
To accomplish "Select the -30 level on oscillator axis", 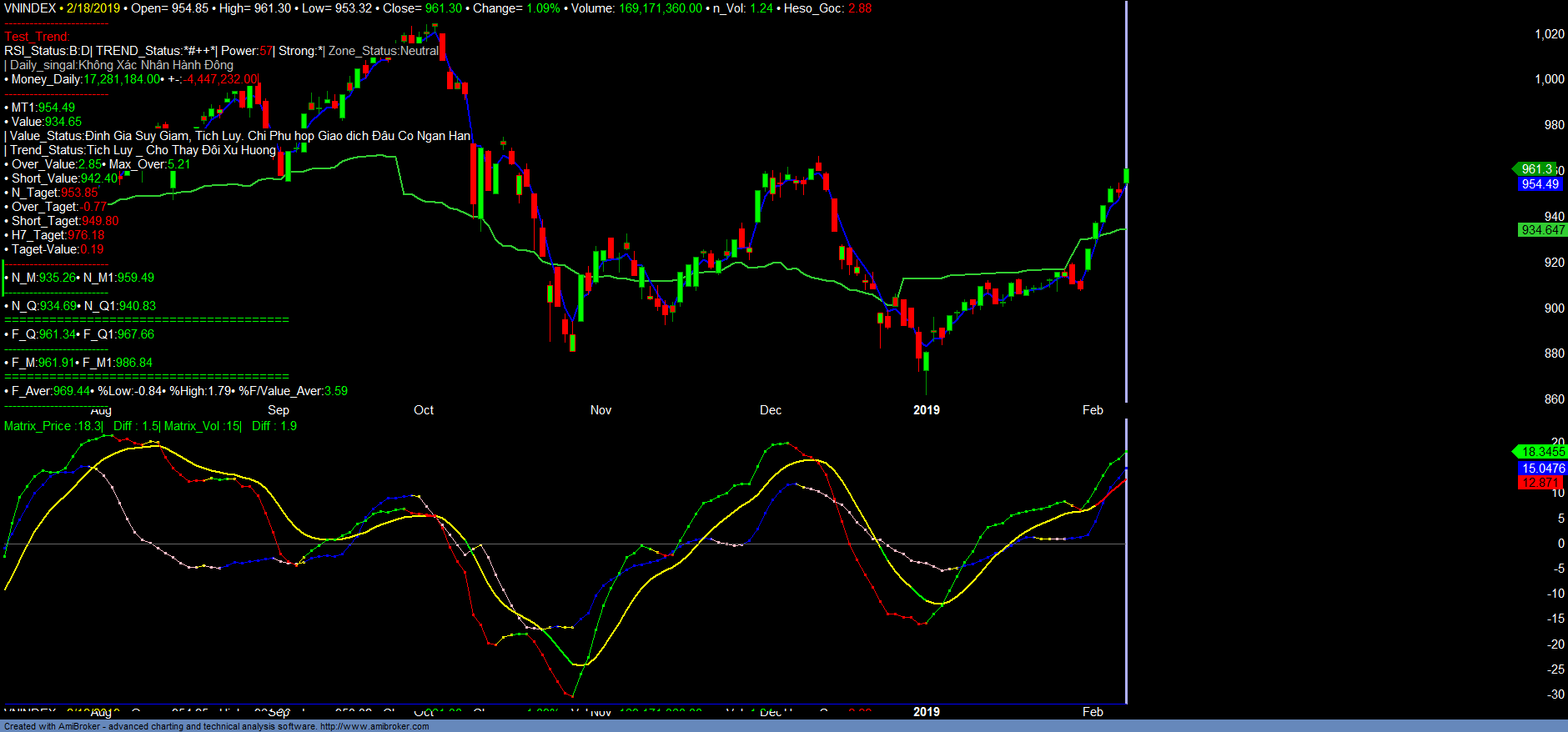I will [x=1555, y=694].
